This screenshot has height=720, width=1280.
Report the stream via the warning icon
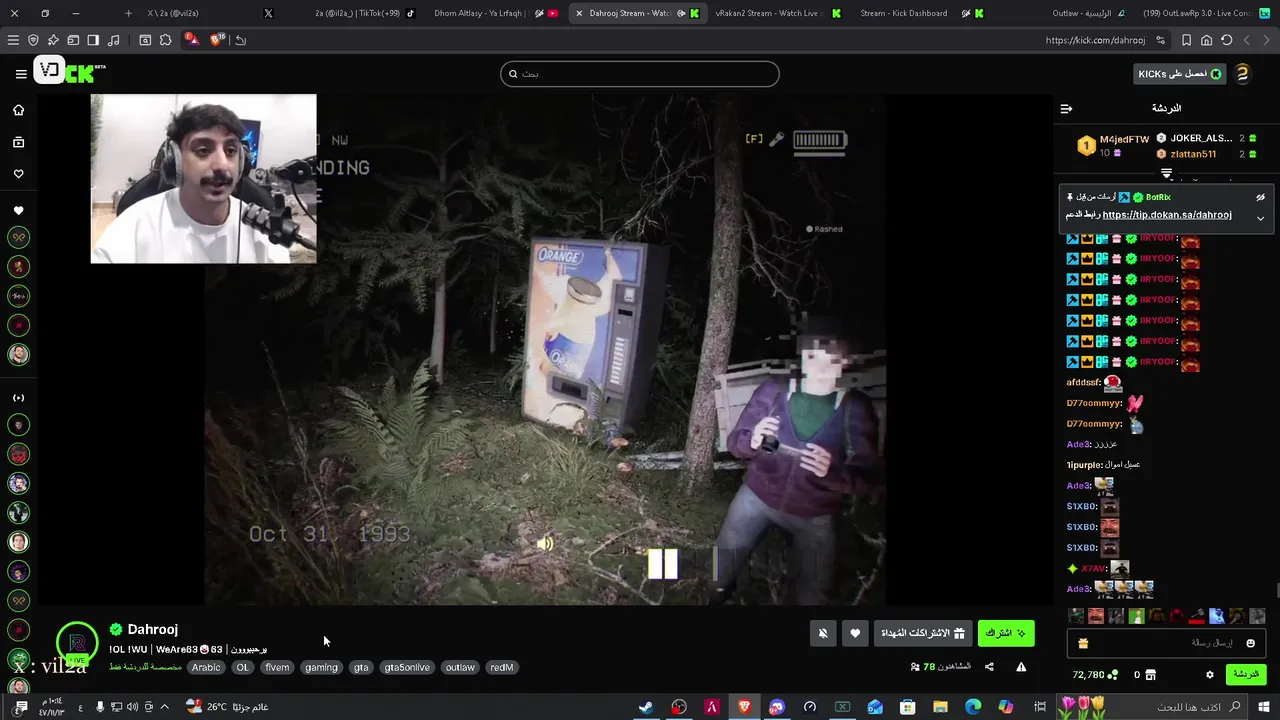[1021, 667]
